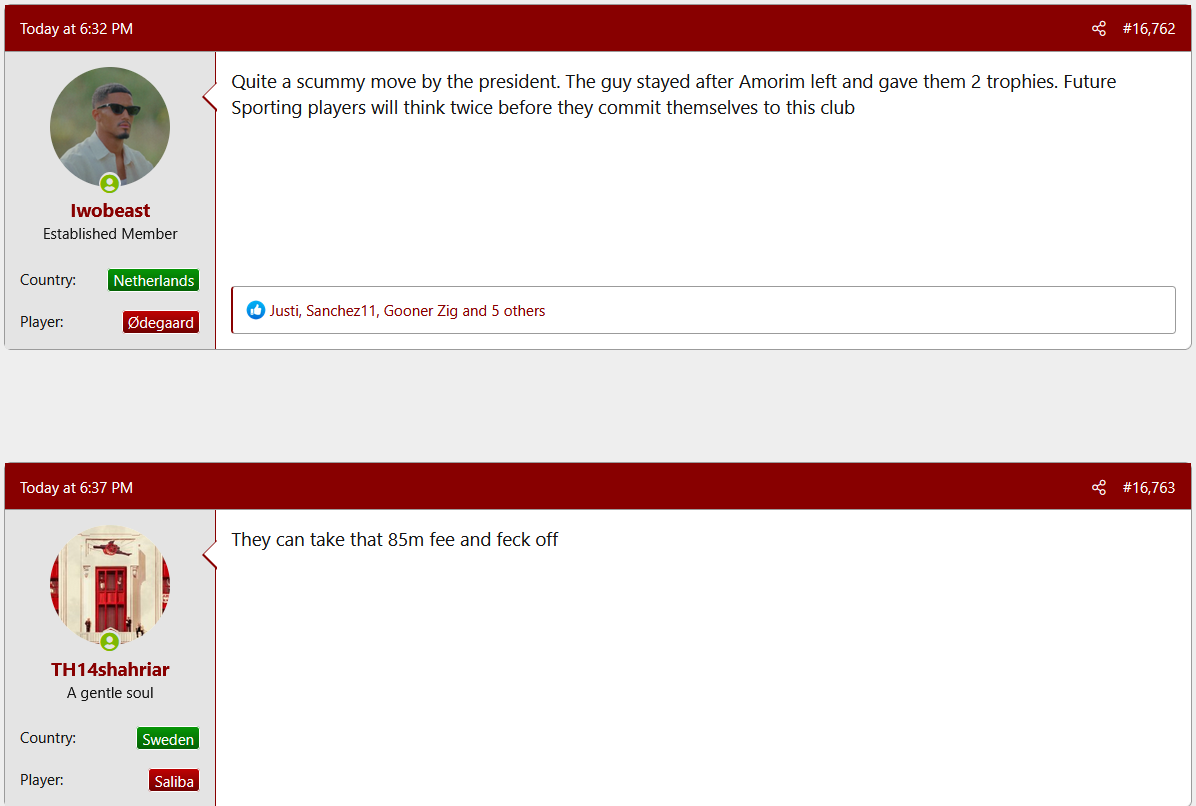Click the Iwobeast username link
Viewport: 1196px width, 806px height.
pyautogui.click(x=110, y=210)
